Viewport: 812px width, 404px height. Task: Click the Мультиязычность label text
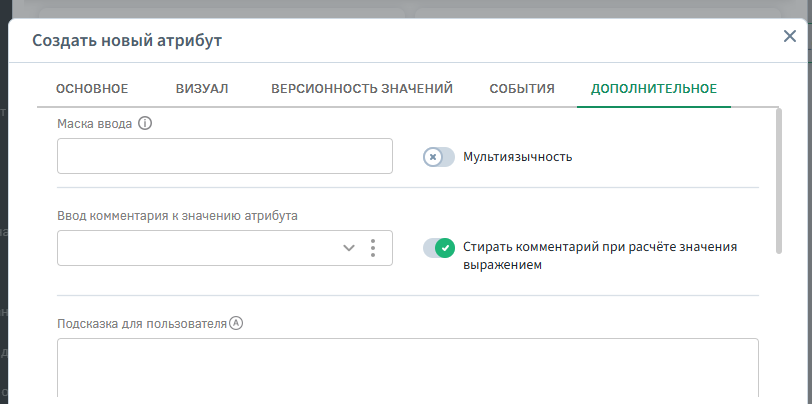(x=518, y=157)
